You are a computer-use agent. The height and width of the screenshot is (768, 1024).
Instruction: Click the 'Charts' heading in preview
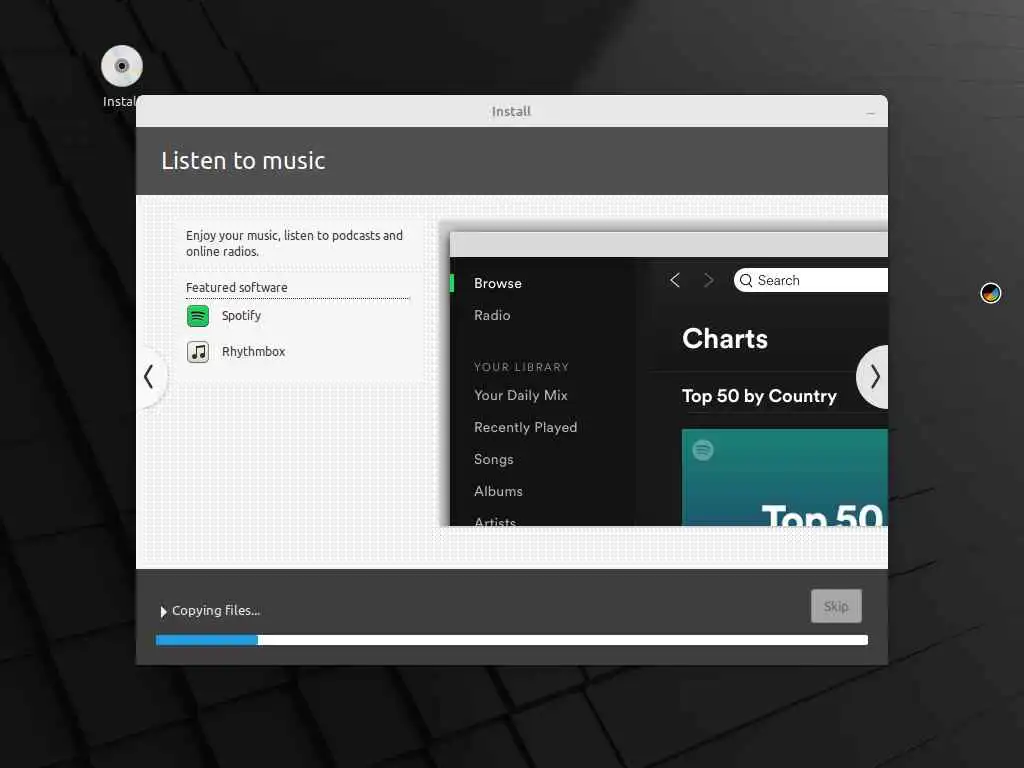(725, 339)
